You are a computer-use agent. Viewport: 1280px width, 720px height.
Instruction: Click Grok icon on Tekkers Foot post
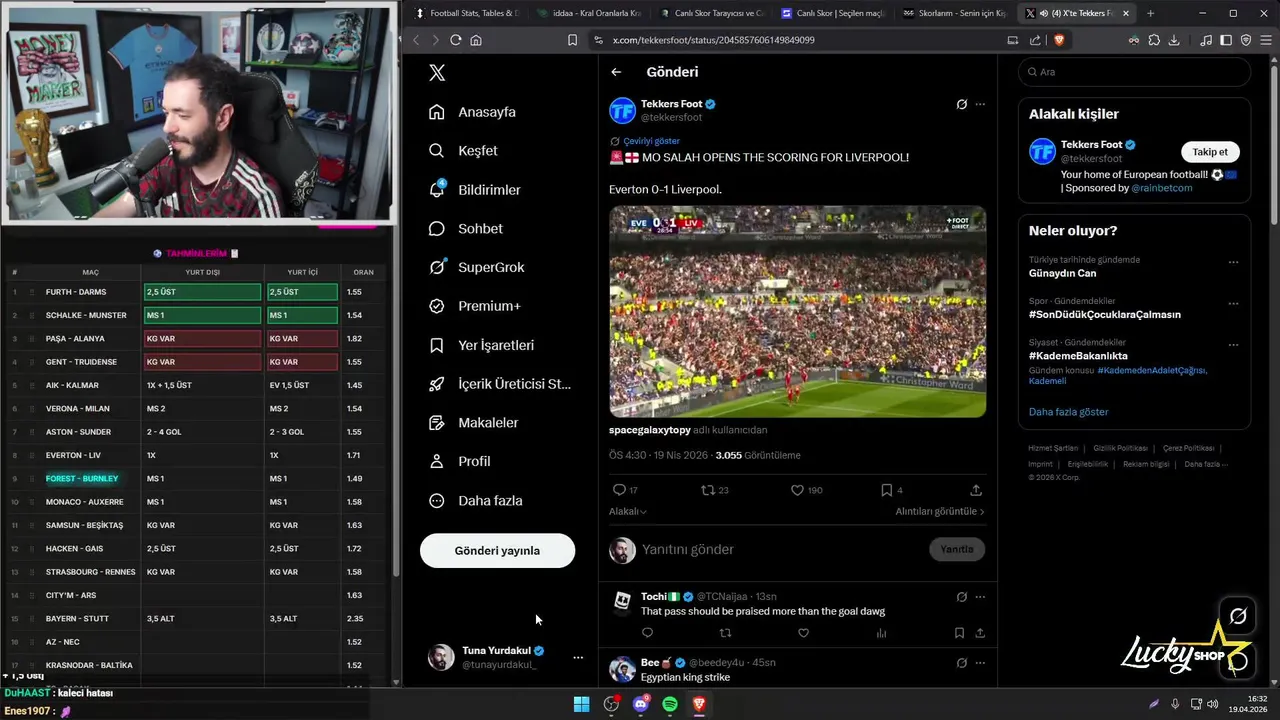coord(961,104)
